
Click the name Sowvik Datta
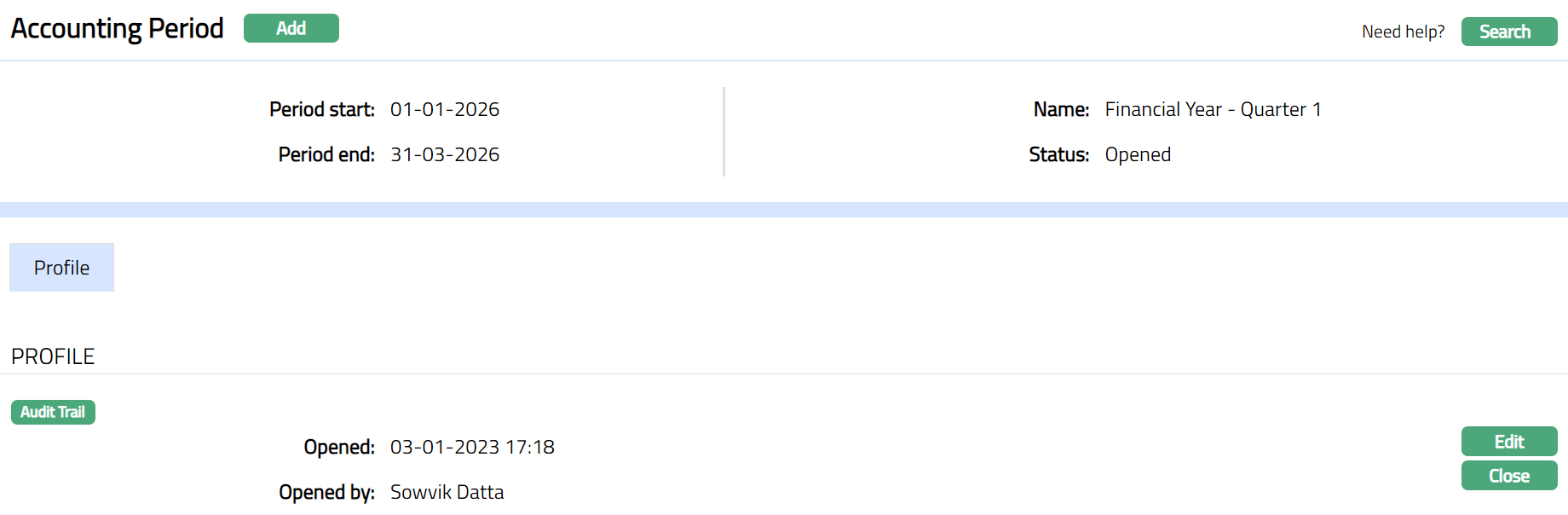click(447, 492)
